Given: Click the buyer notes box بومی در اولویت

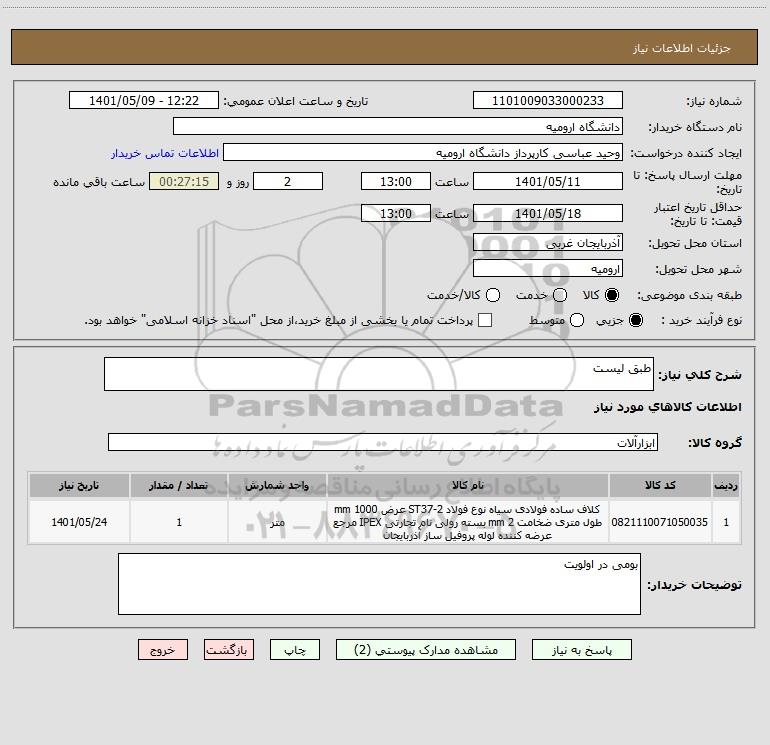Looking at the screenshot, I should 379,584.
